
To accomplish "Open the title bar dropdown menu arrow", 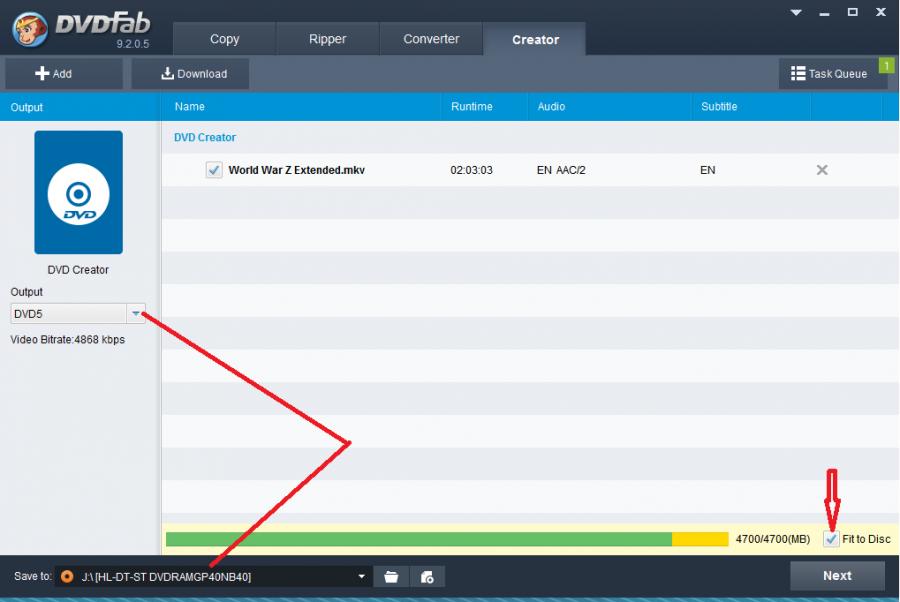I will point(796,12).
